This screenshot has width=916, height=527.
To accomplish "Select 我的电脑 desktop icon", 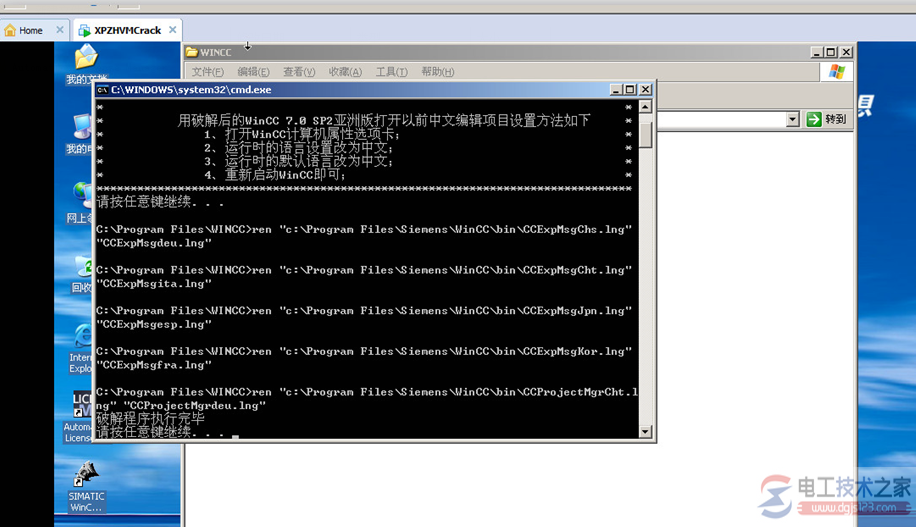I will coord(79,134).
